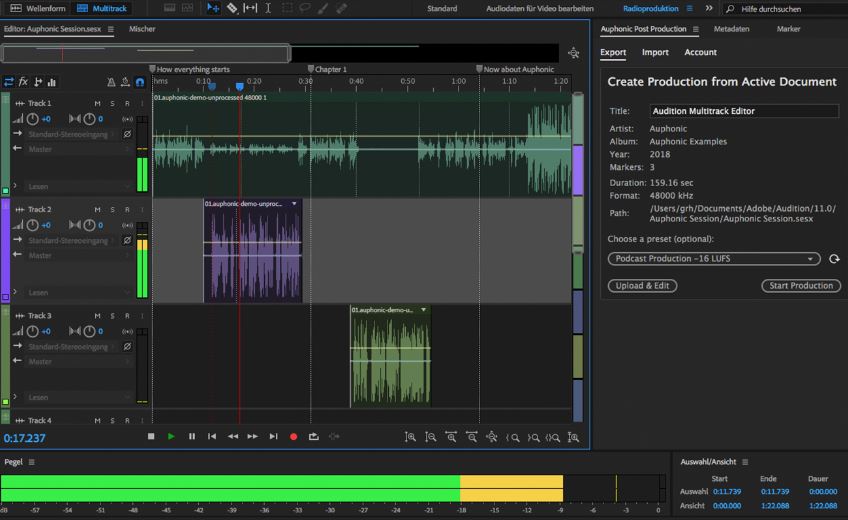Viewport: 848px width, 520px height.
Task: Open Track 3 input Standard-Stereoeingang dropdown
Action: [70, 346]
